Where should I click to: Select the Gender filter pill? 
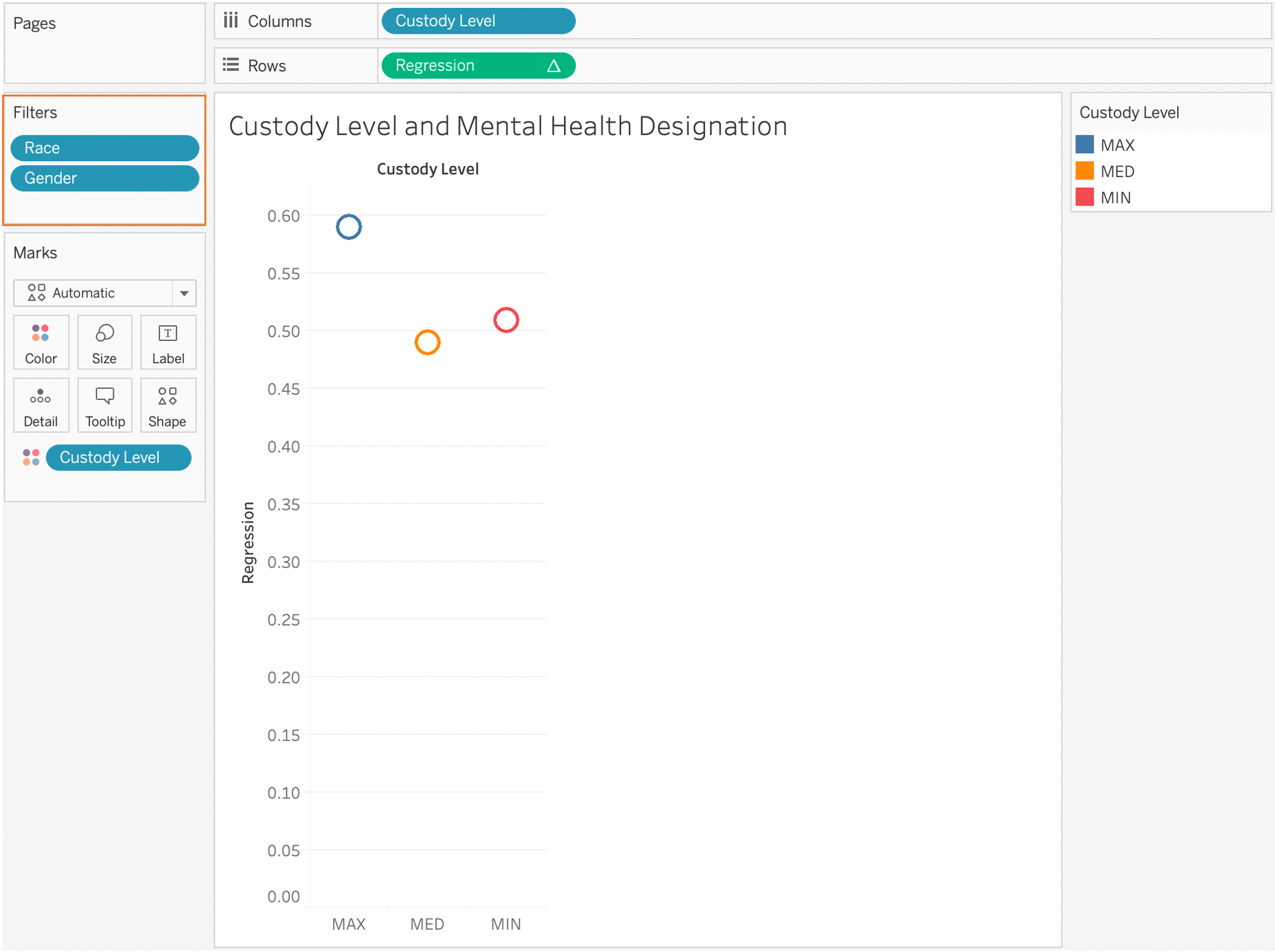pyautogui.click(x=104, y=178)
